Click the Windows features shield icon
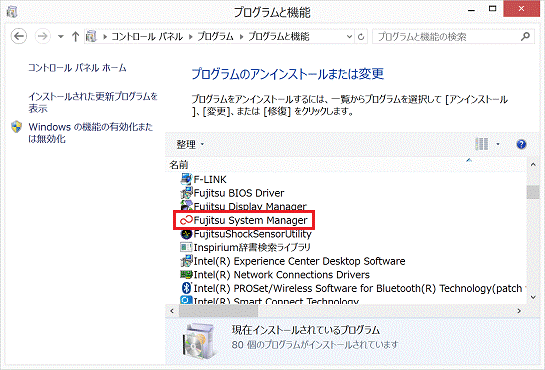 coord(16,127)
